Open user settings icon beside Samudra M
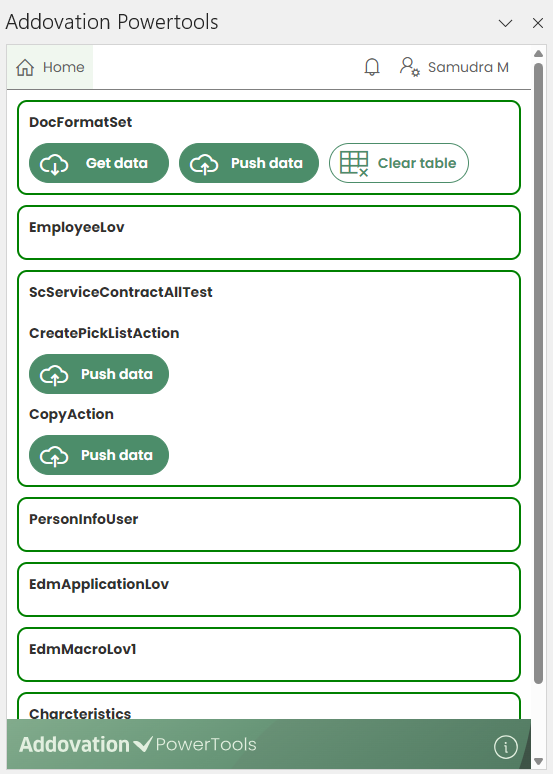Screen dimensions: 553x774 tap(409, 67)
